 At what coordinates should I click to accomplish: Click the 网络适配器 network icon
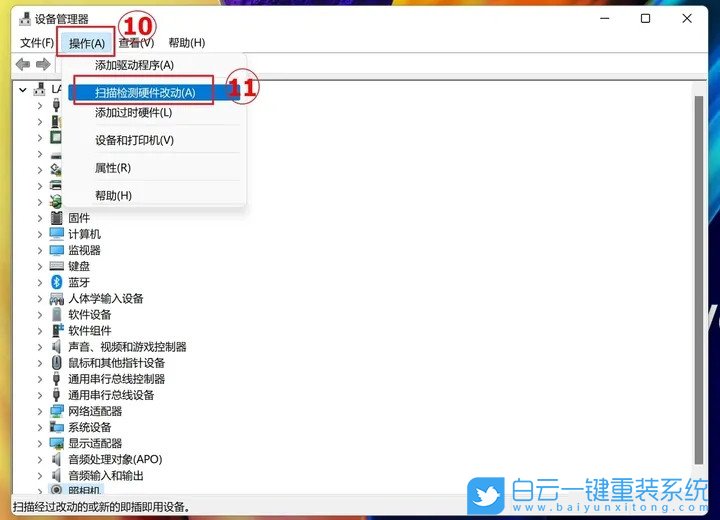coord(56,411)
